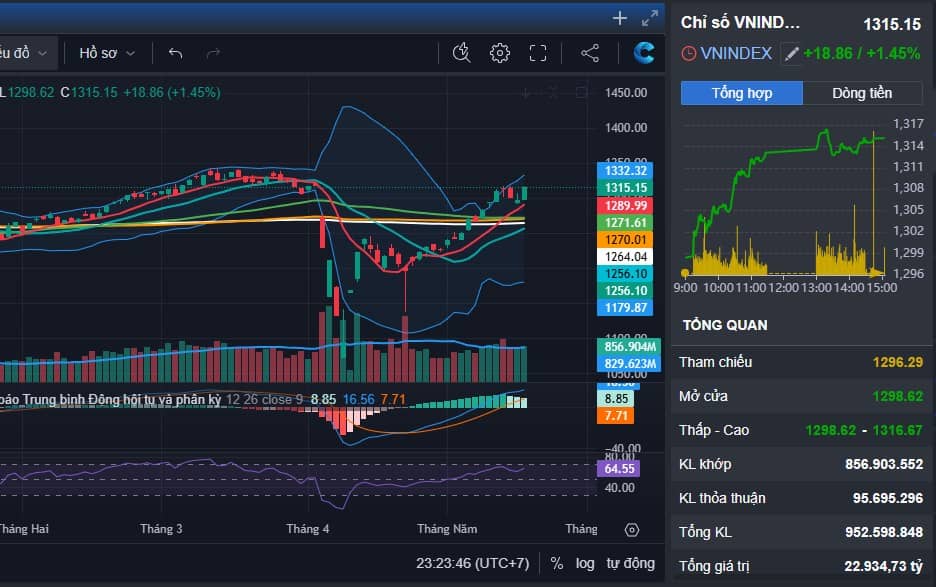Click the 1315.15 current price label
Screen dimensions: 936x587
click(625, 188)
